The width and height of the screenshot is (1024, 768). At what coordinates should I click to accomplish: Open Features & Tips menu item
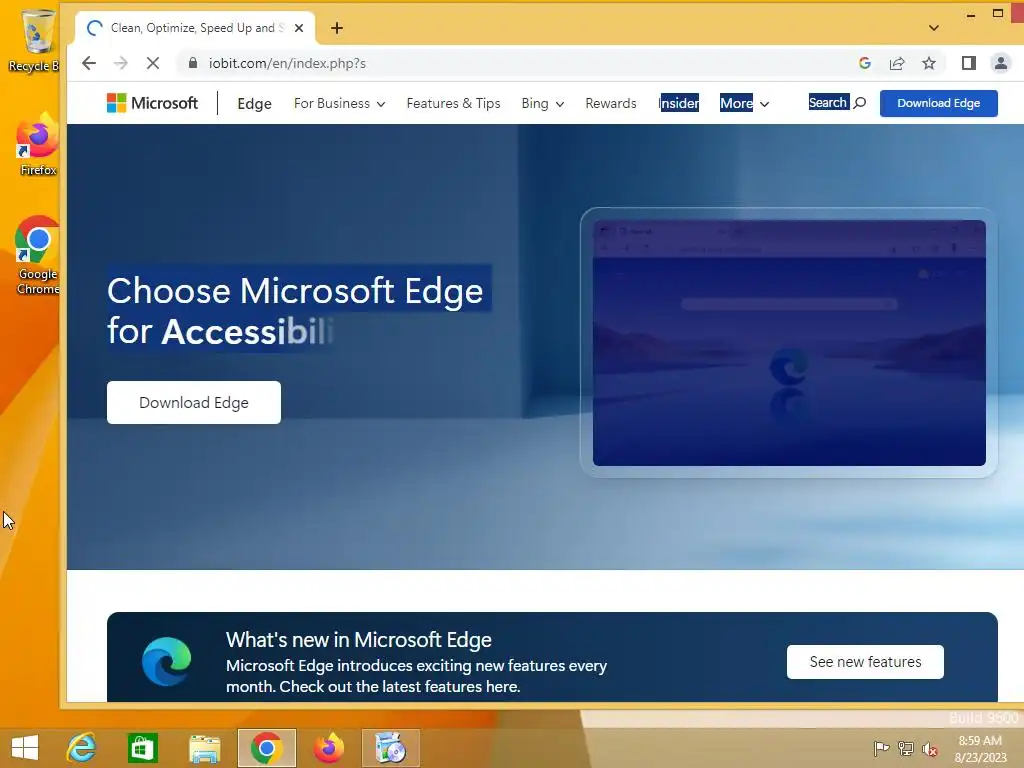click(x=453, y=103)
